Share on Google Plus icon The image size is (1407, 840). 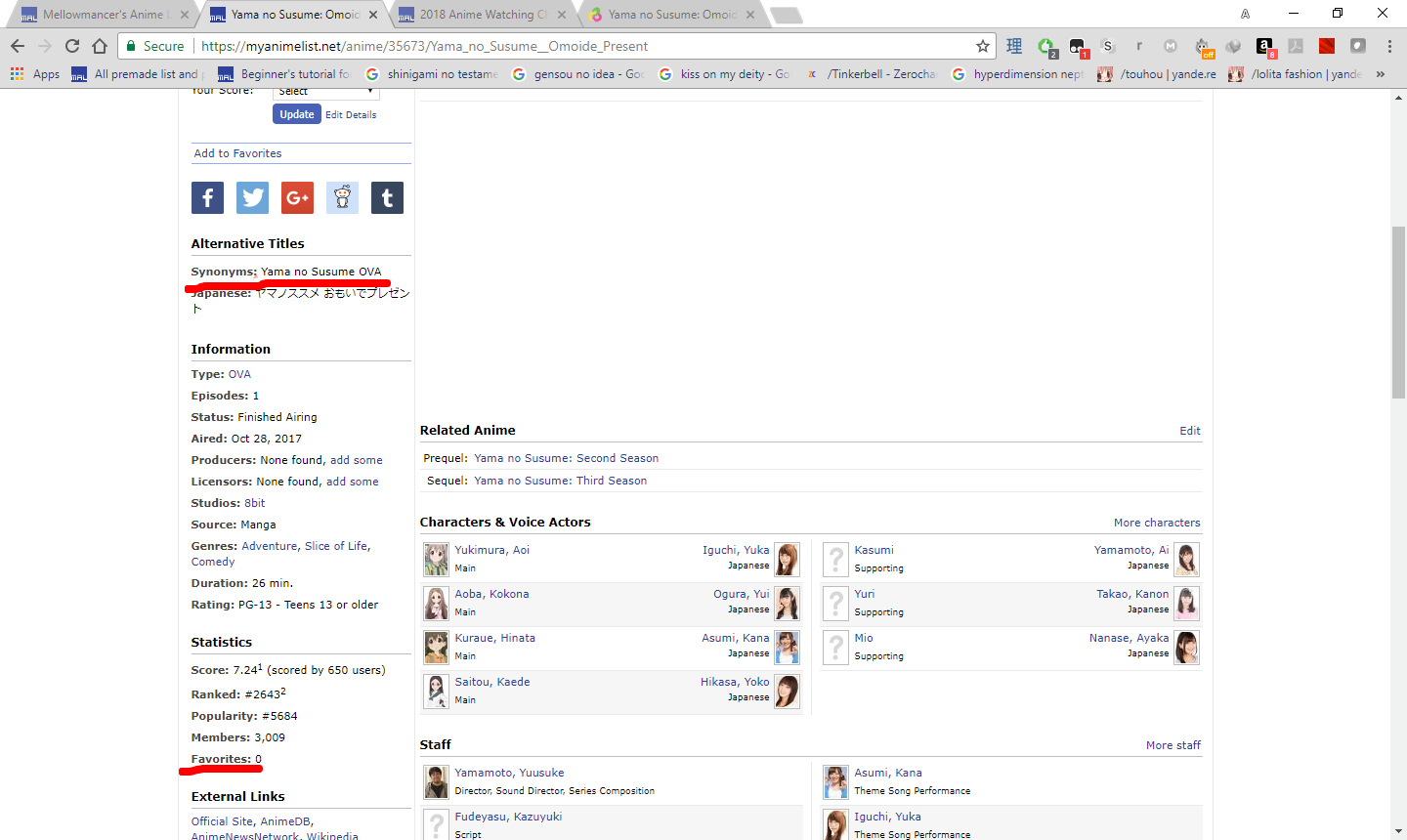click(297, 198)
